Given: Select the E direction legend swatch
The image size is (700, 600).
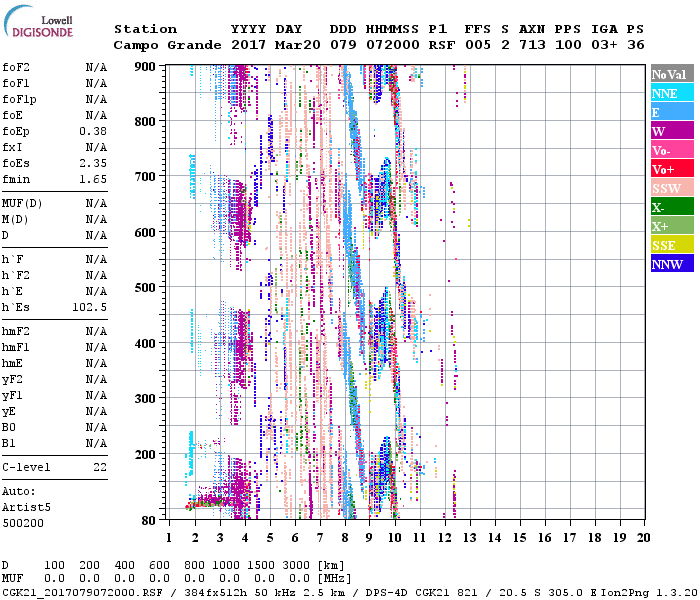Looking at the screenshot, I should click(x=672, y=112).
